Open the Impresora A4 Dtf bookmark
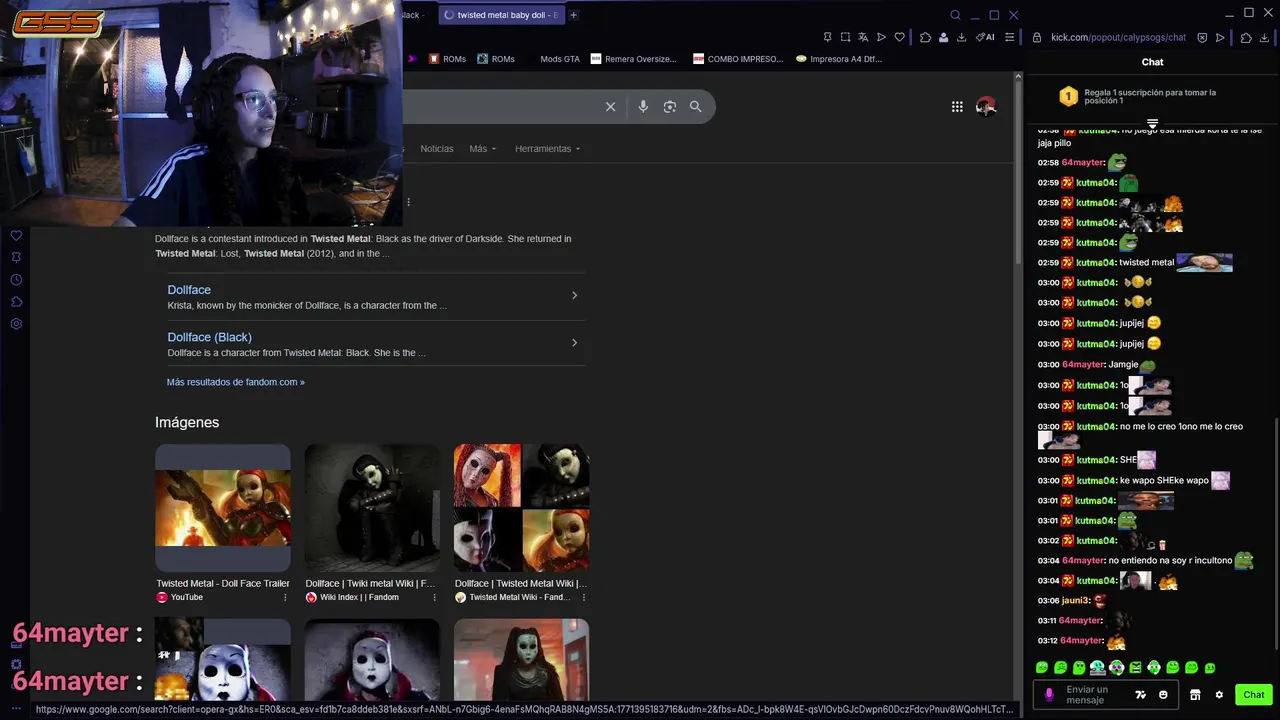The width and height of the screenshot is (1280, 720). pyautogui.click(x=839, y=59)
